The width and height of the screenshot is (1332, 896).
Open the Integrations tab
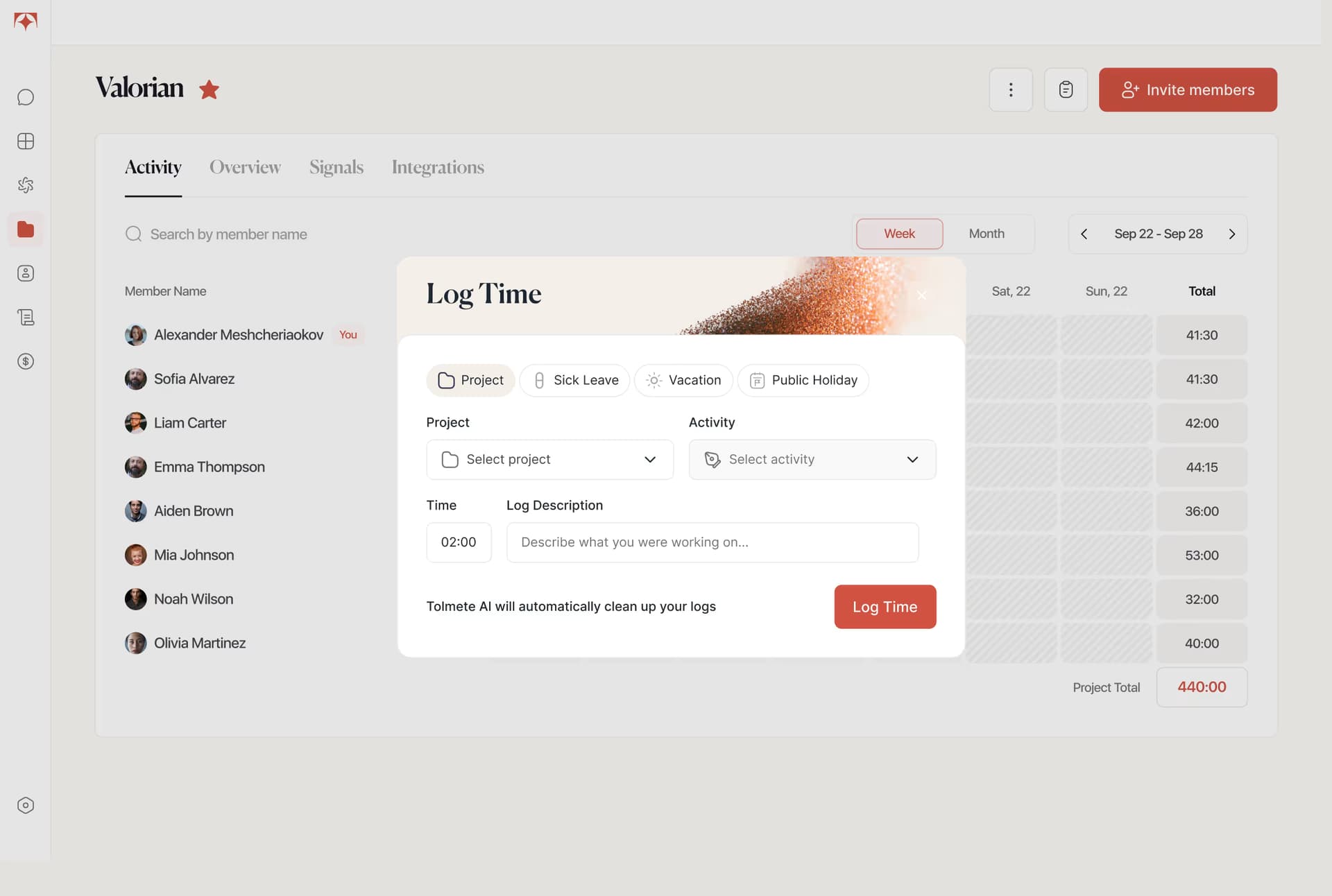(x=438, y=167)
